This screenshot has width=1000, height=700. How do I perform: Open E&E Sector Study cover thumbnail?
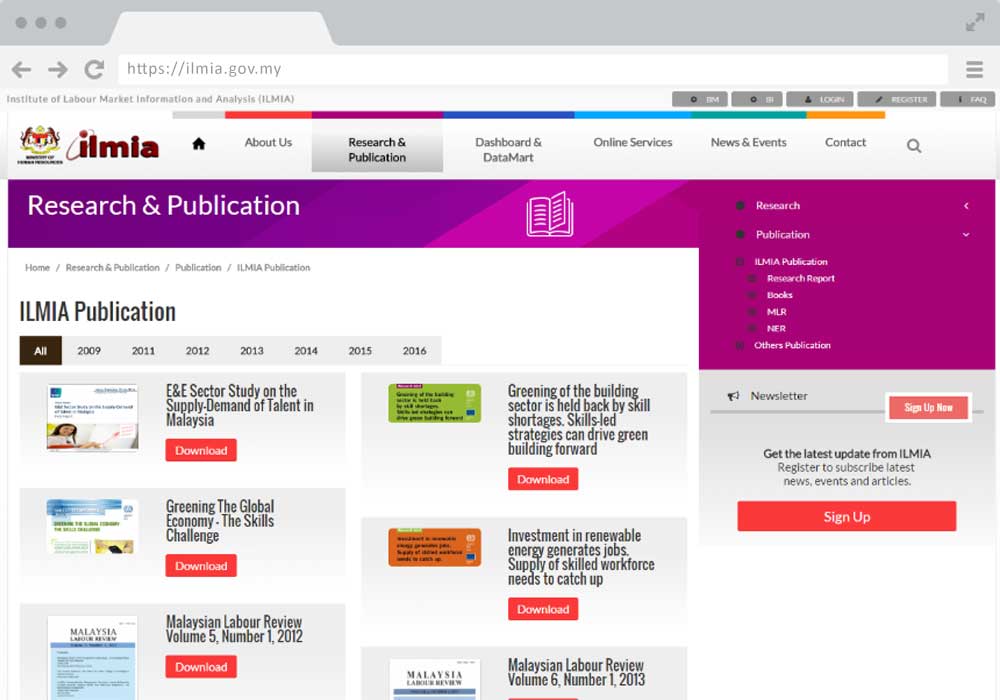click(x=92, y=418)
